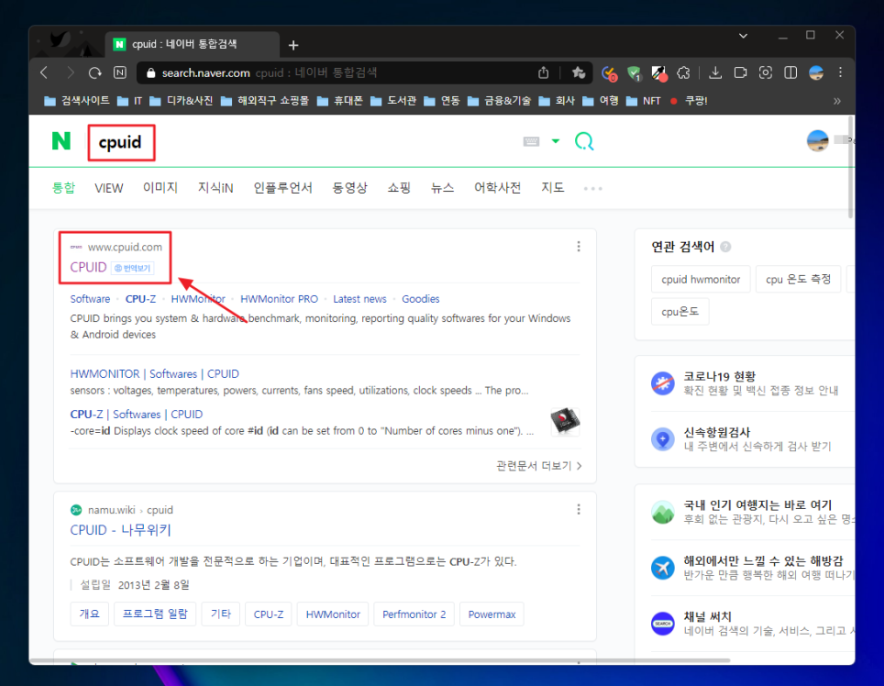Switch to the VIEW tab

pyautogui.click(x=109, y=188)
